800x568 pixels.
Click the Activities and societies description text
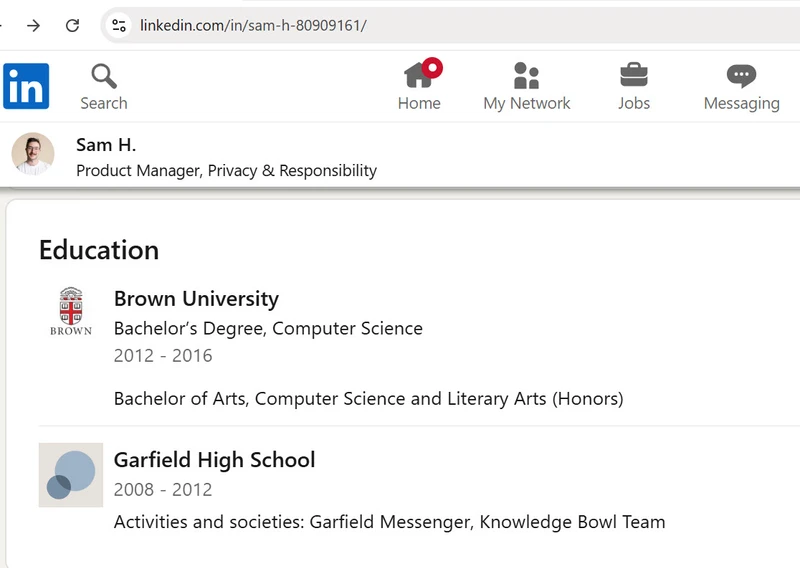click(389, 522)
